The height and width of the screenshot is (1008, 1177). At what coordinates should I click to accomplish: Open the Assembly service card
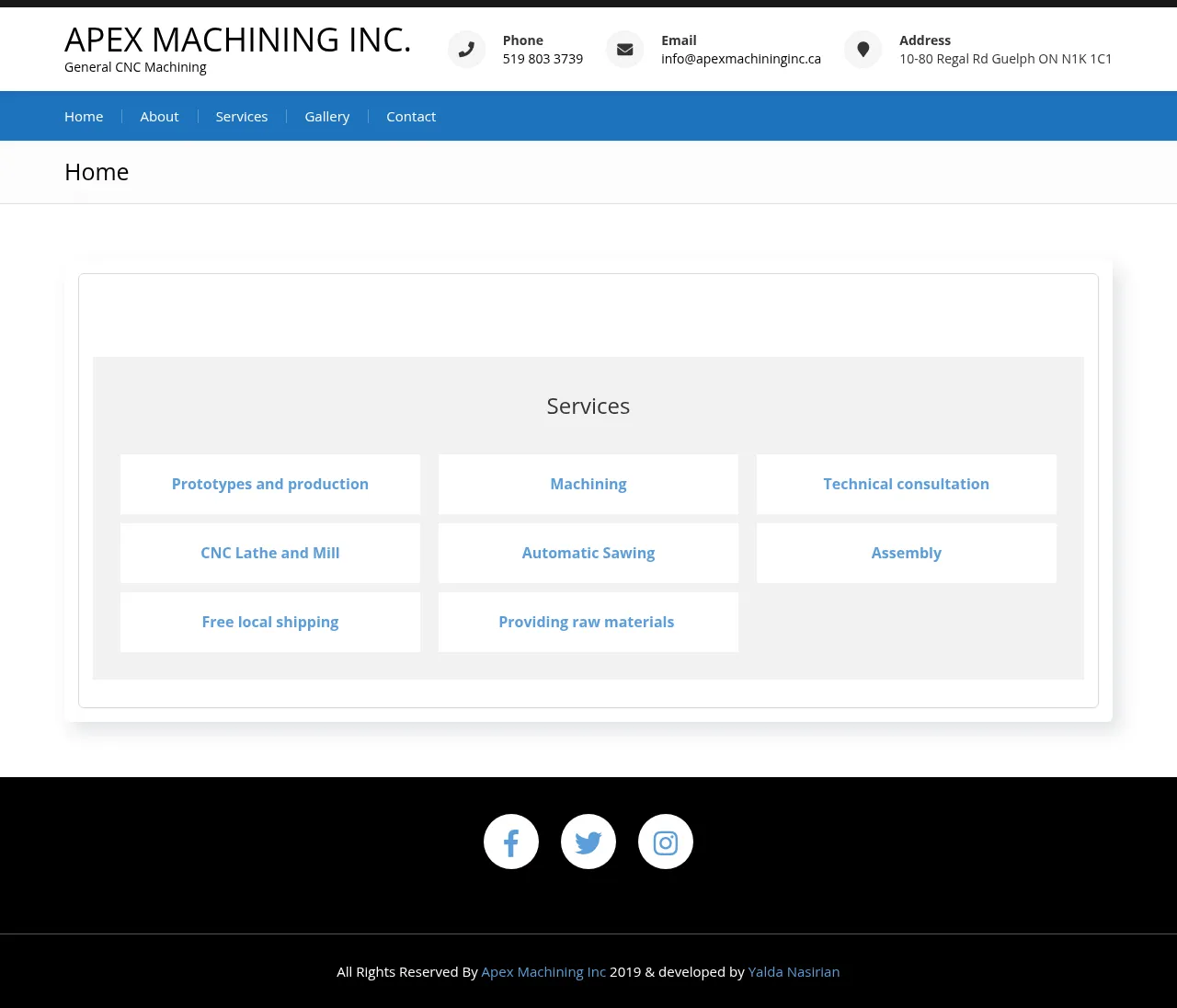pyautogui.click(x=906, y=554)
